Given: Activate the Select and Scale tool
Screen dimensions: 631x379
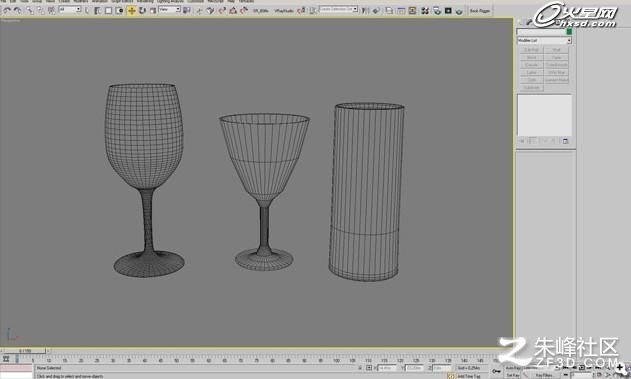Looking at the screenshot, I should [x=153, y=10].
